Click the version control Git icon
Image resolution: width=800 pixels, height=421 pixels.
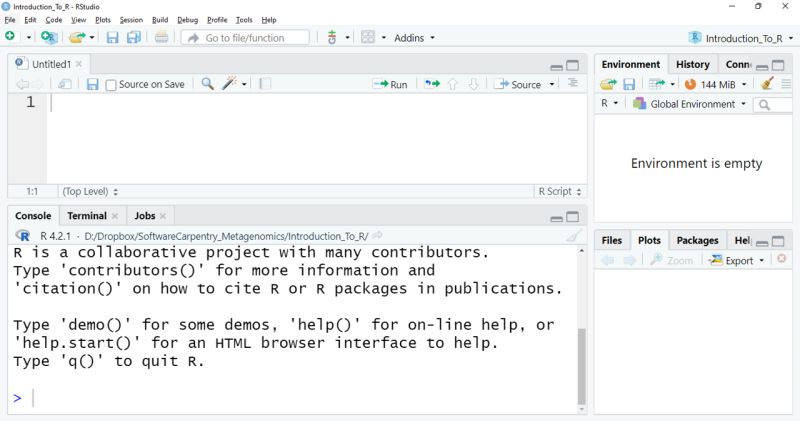332,37
